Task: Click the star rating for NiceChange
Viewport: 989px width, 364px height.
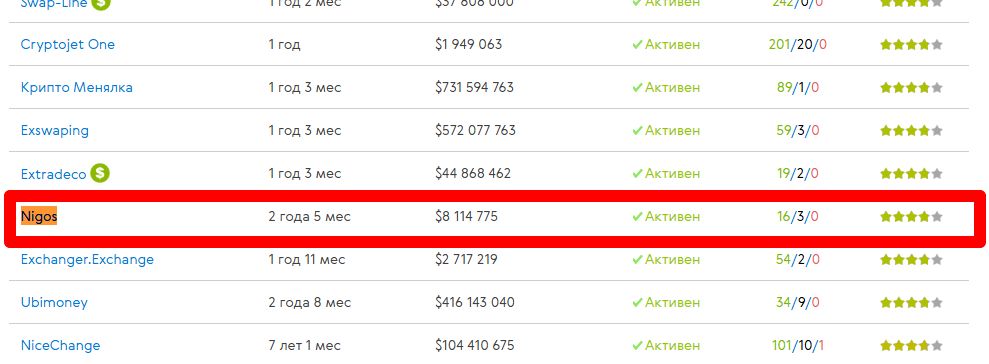Action: pos(911,346)
